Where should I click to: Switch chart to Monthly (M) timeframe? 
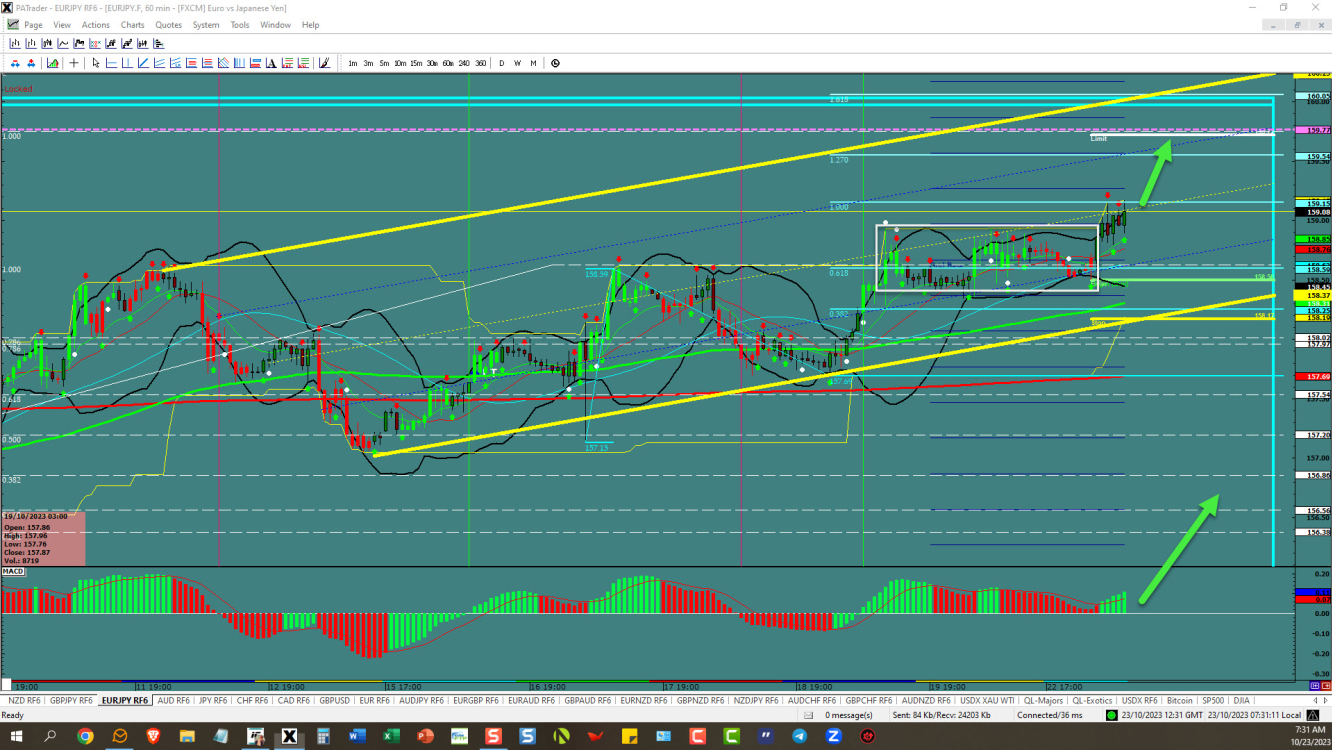[533, 63]
